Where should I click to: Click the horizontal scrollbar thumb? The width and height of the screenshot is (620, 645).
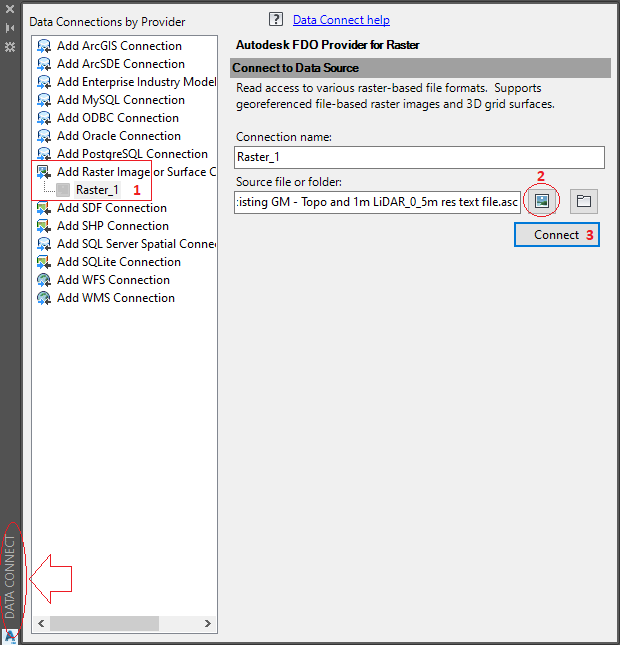coord(104,623)
